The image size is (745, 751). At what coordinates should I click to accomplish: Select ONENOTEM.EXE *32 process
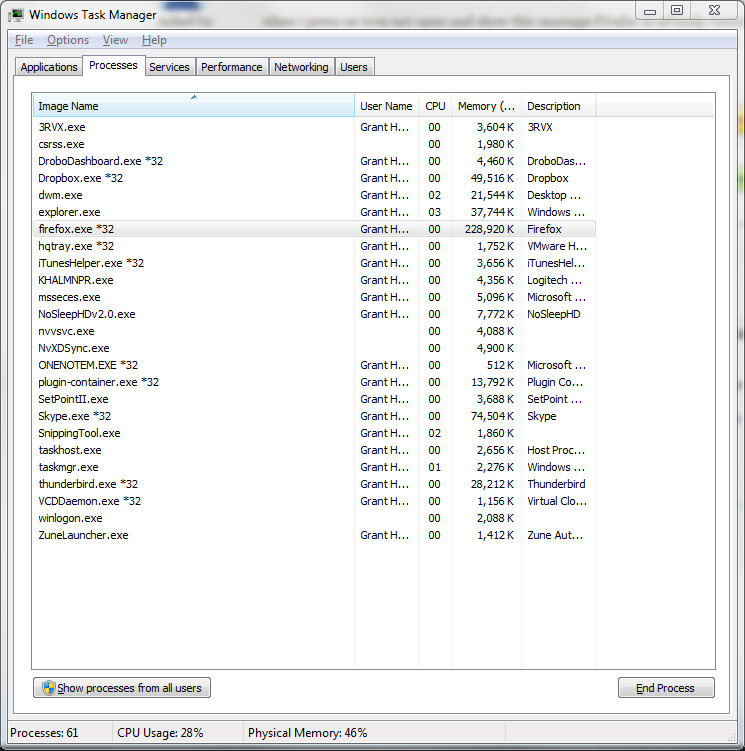pos(314,365)
